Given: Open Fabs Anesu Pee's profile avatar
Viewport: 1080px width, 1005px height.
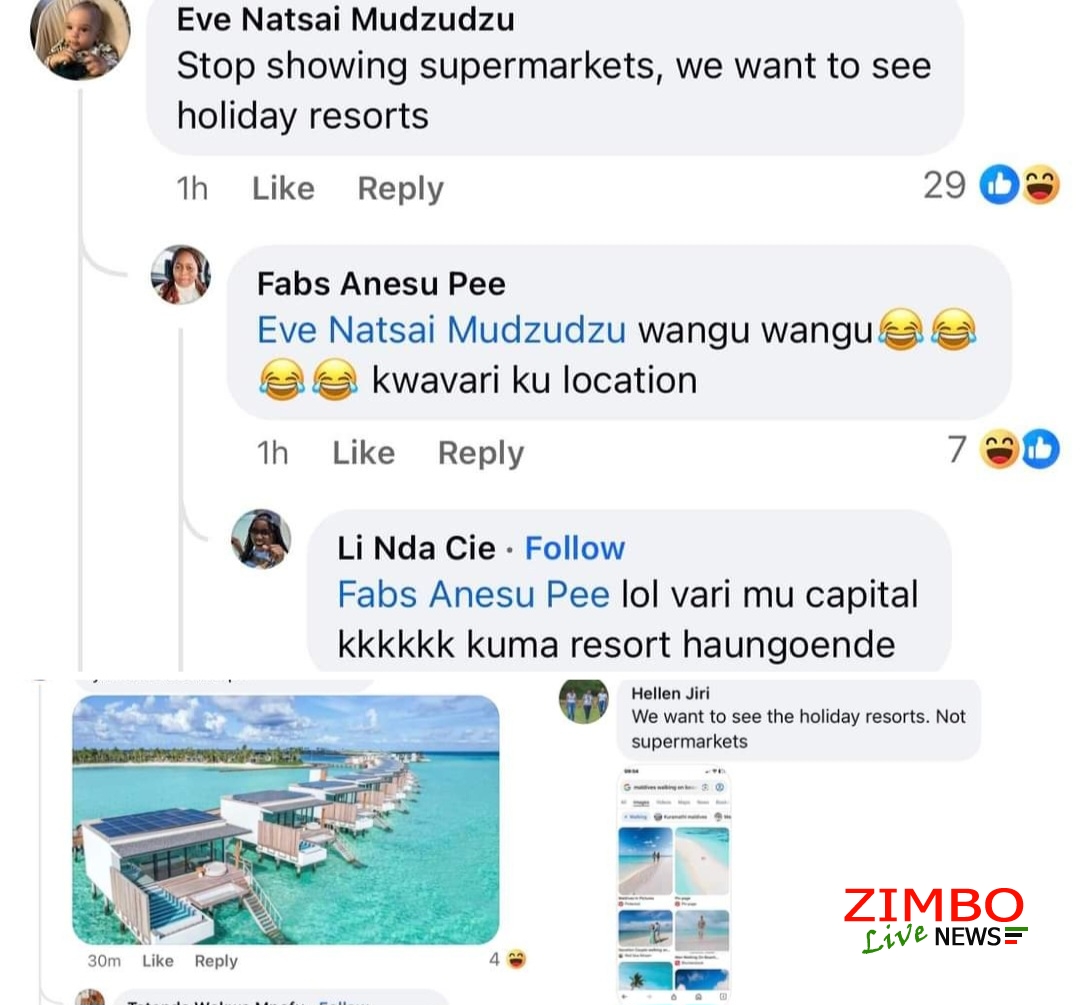Looking at the screenshot, I should pyautogui.click(x=181, y=274).
